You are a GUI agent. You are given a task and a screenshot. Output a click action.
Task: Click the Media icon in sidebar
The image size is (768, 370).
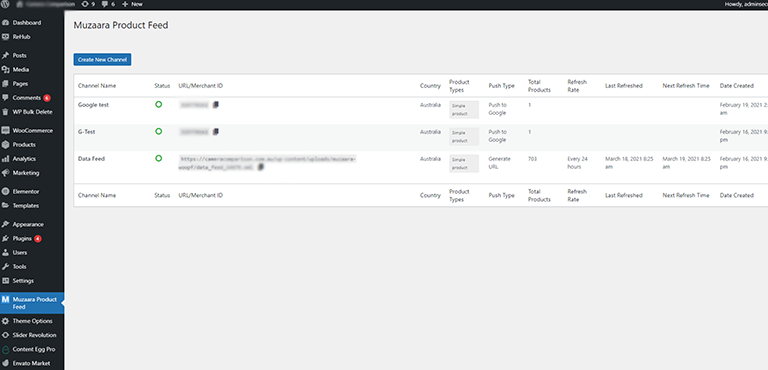[5, 70]
